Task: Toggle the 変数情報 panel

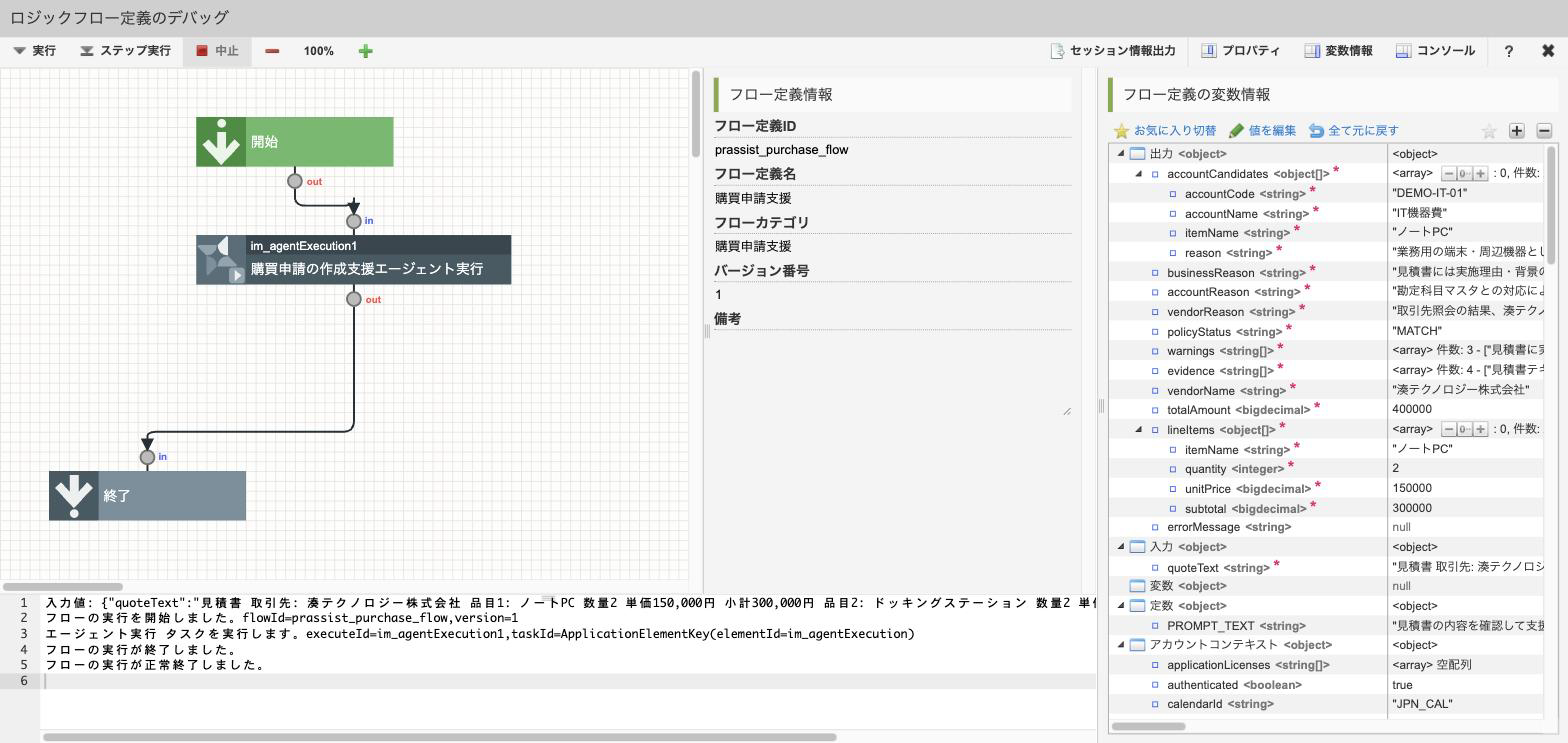Action: click(1338, 51)
